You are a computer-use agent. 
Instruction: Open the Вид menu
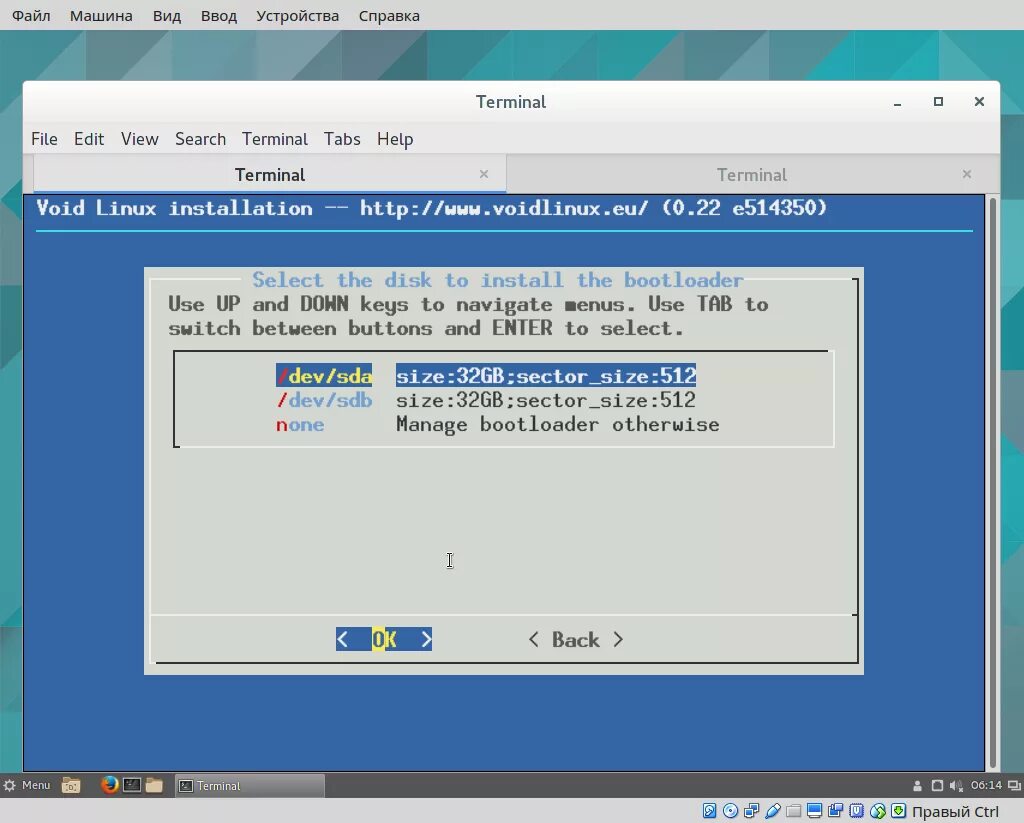tap(167, 16)
